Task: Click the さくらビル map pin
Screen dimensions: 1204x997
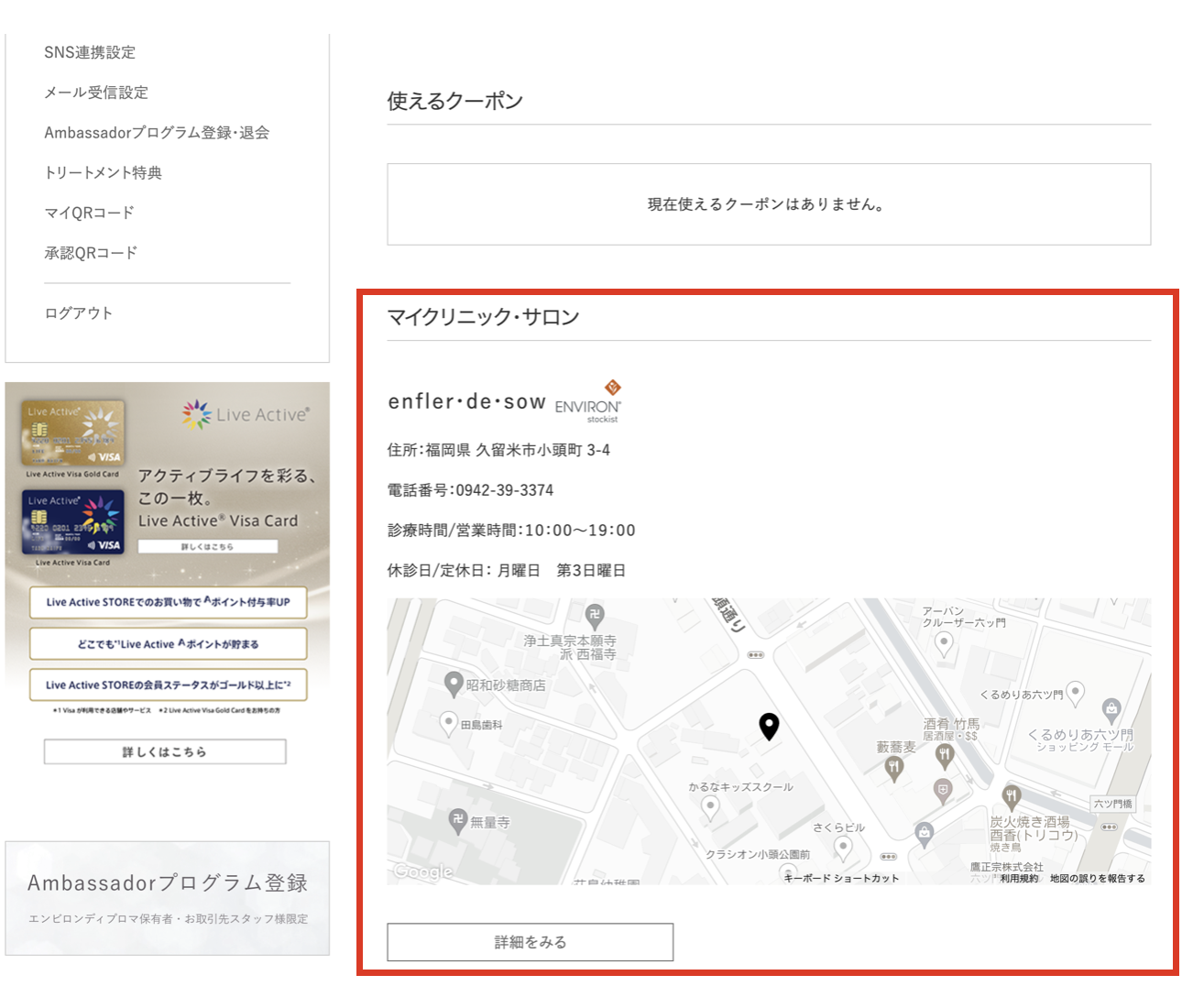Action: [x=843, y=848]
